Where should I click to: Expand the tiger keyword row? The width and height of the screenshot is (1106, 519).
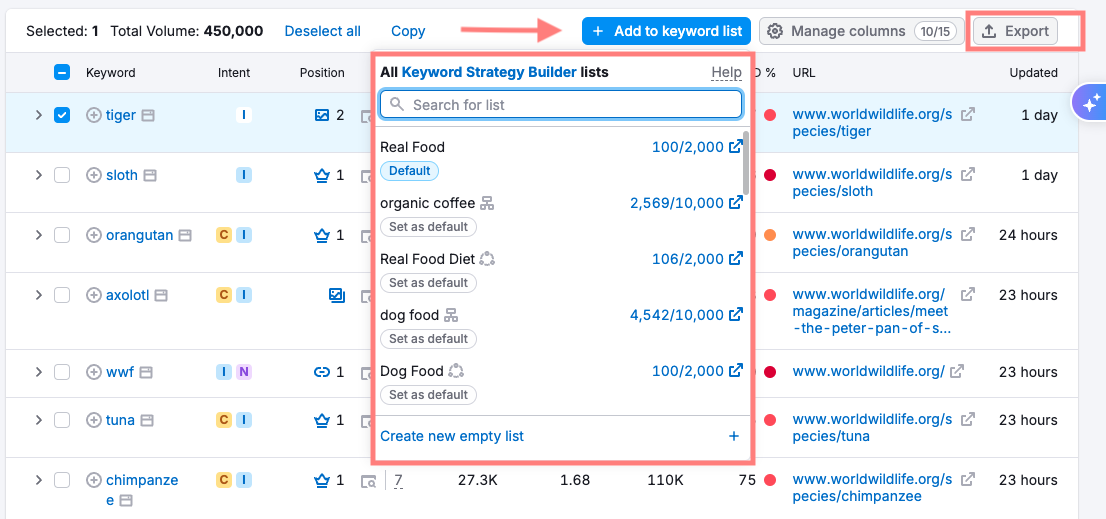38,115
